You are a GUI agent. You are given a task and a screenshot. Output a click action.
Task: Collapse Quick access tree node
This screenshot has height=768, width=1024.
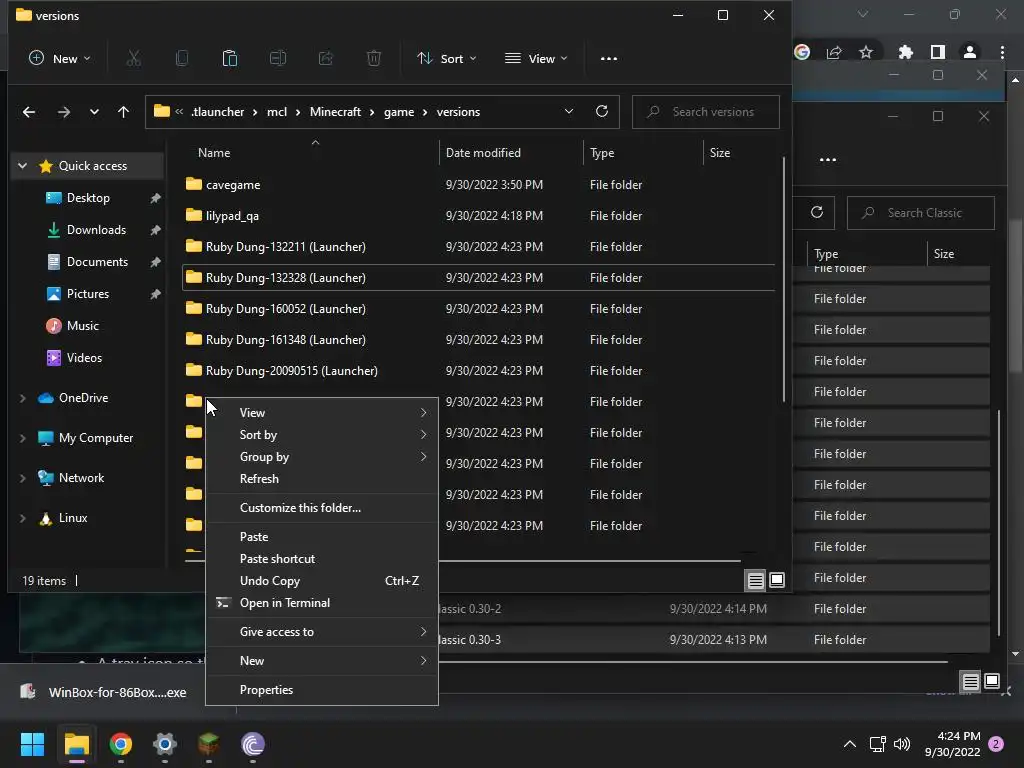pyautogui.click(x=22, y=166)
